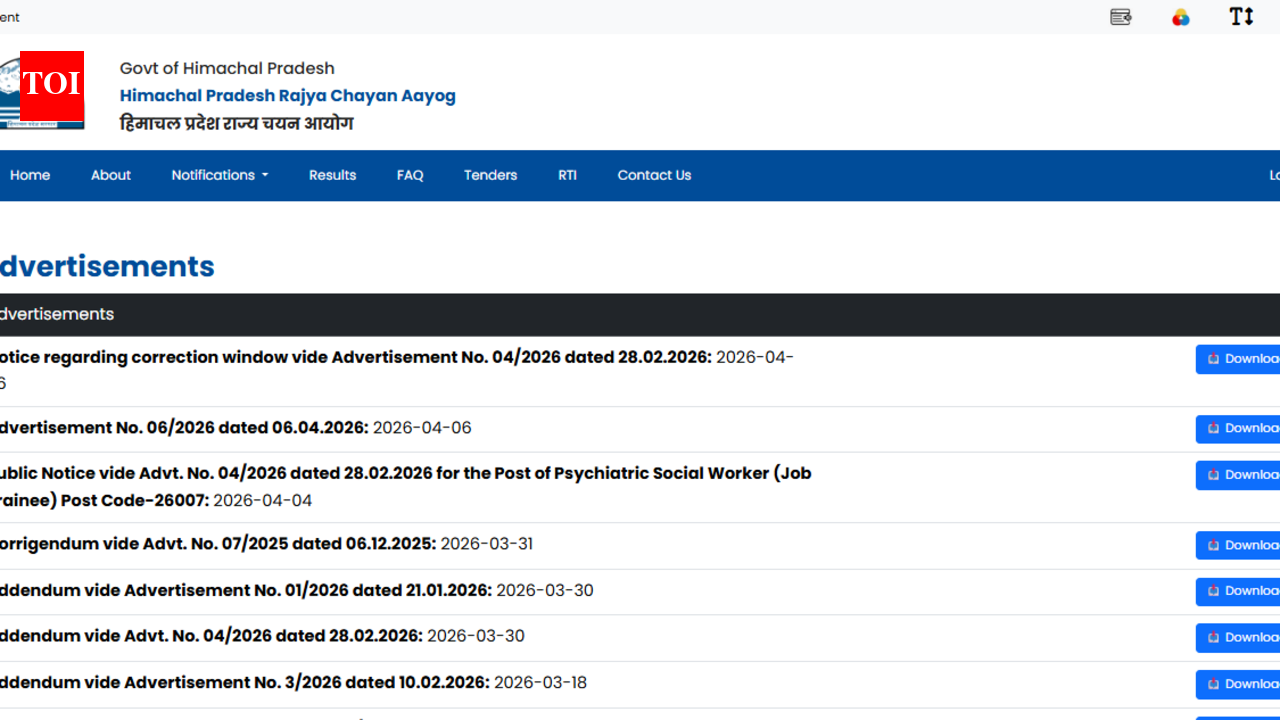The image size is (1280, 720).
Task: Download Advertisement No. 06/2026 file
Action: (1240, 429)
